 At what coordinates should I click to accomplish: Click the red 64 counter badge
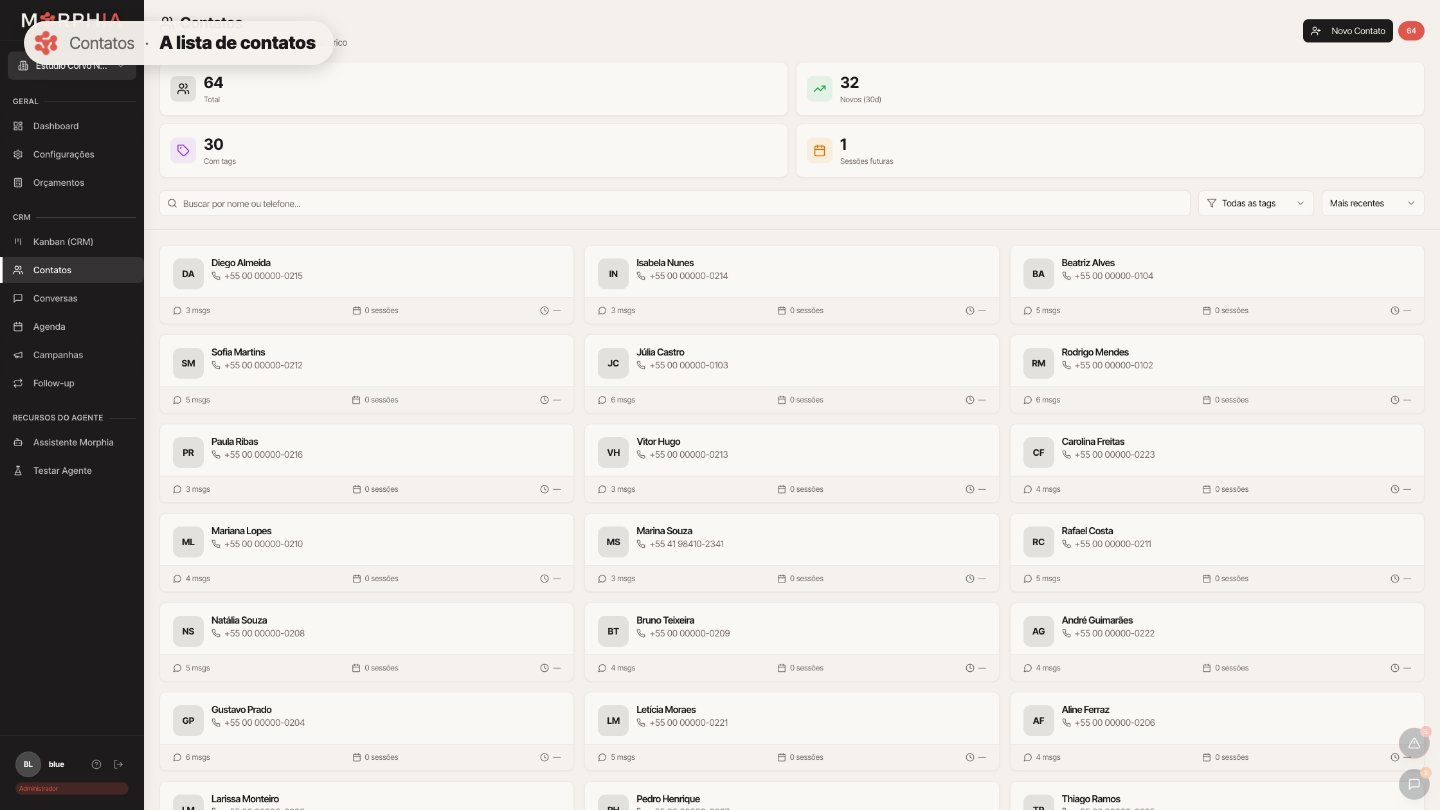pos(1411,31)
